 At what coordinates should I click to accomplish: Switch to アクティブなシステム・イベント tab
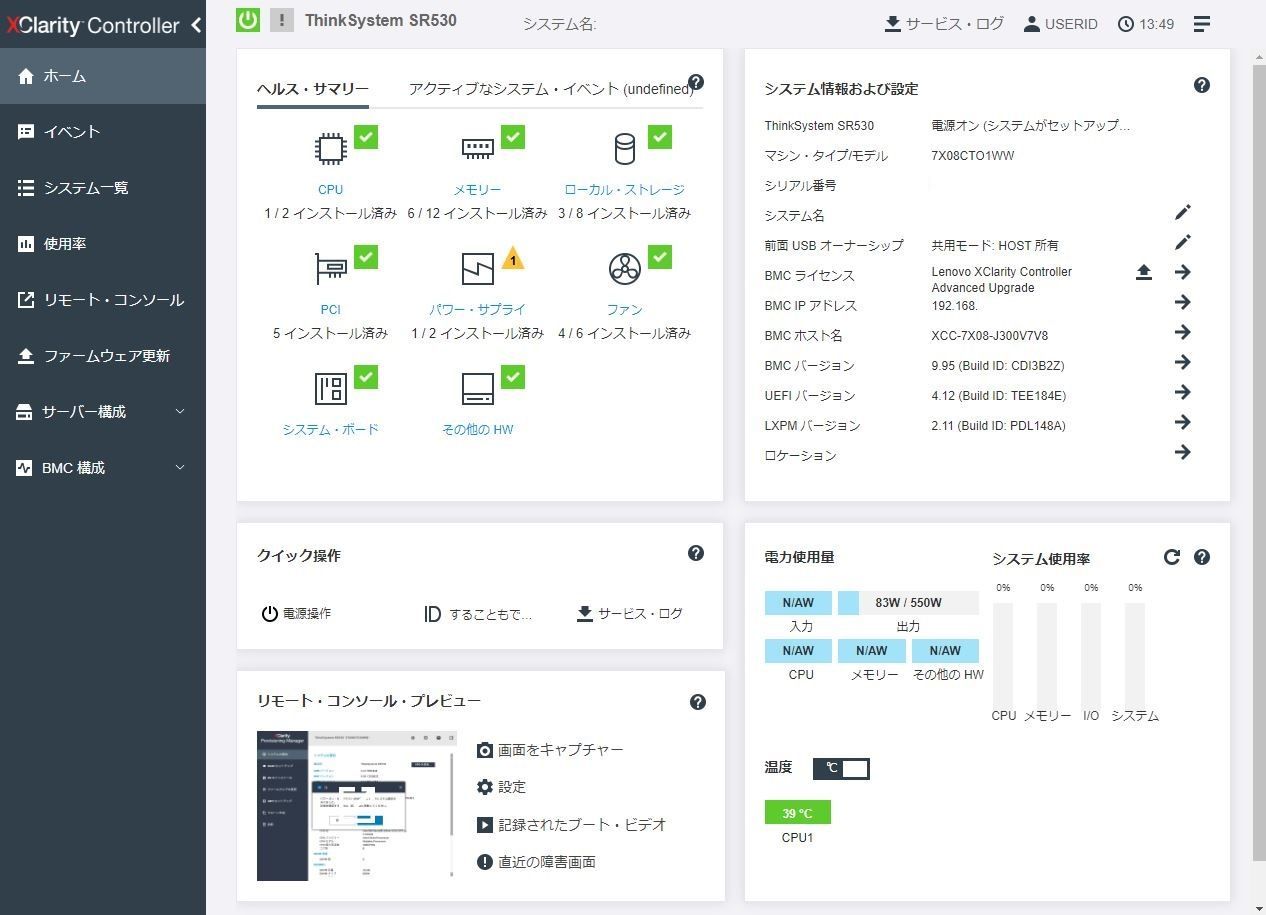pyautogui.click(x=550, y=89)
